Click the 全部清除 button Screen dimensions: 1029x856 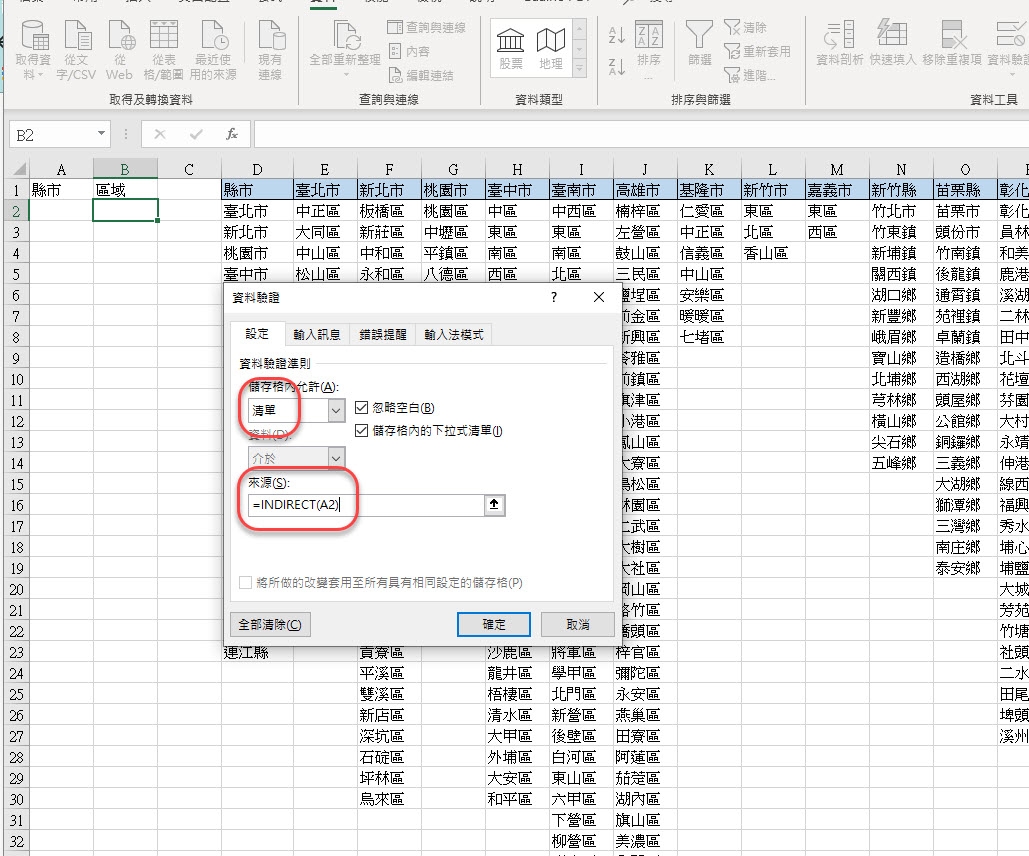270,624
